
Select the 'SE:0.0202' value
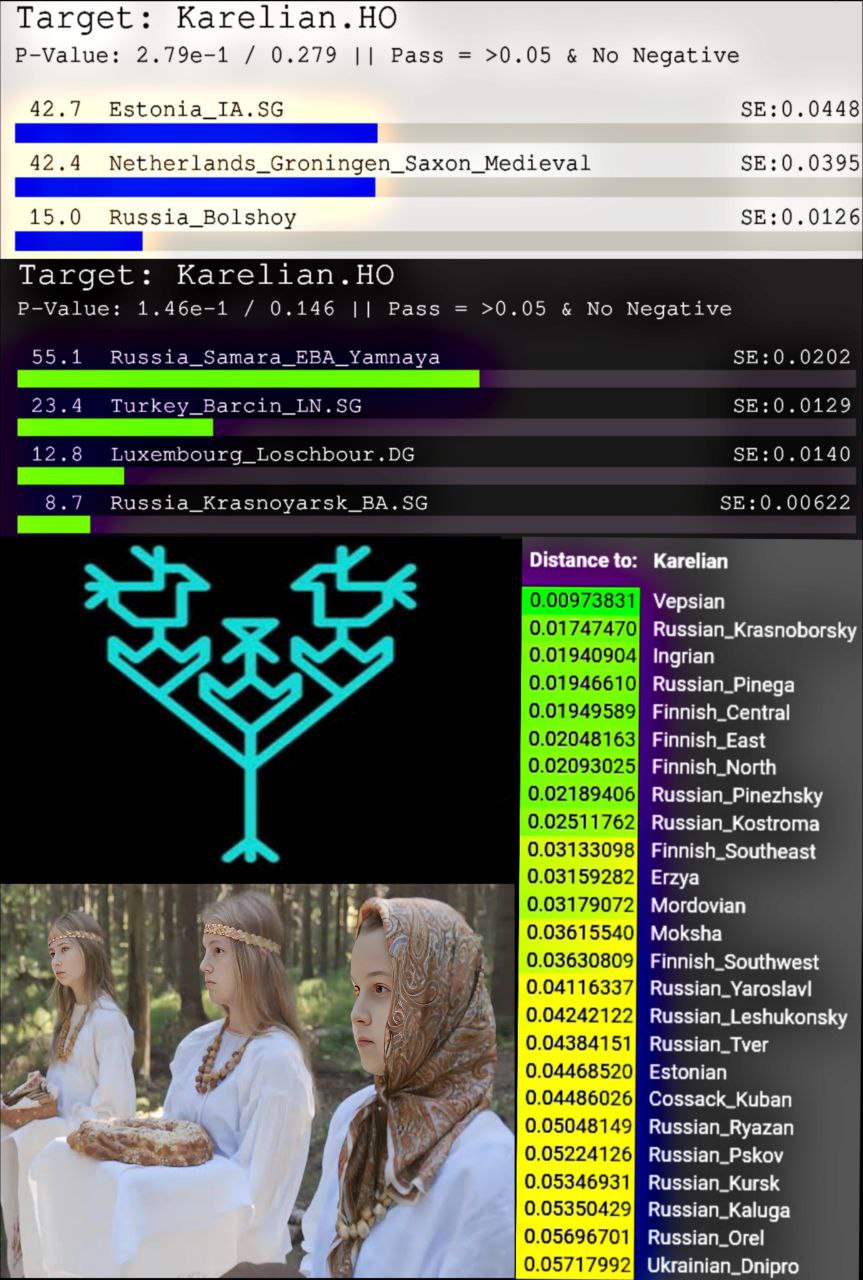point(792,357)
